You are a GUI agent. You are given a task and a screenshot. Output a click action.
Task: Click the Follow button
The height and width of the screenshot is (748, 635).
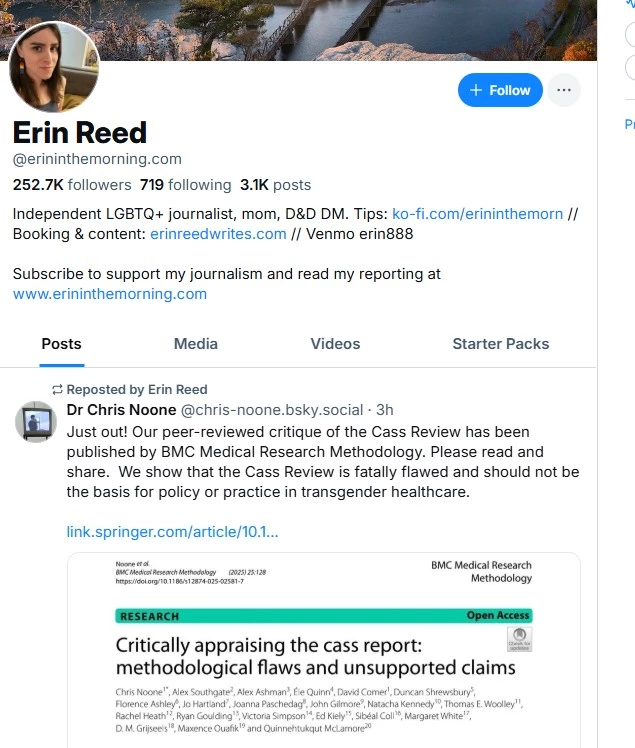[500, 90]
